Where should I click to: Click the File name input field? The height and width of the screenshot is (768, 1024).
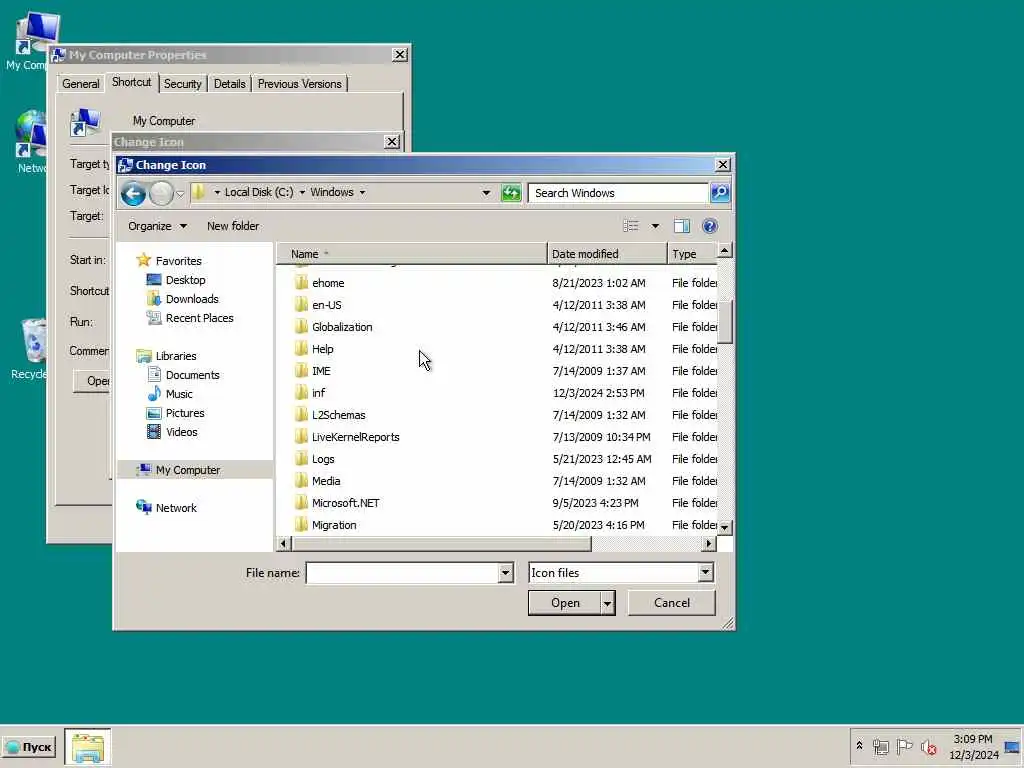(402, 573)
